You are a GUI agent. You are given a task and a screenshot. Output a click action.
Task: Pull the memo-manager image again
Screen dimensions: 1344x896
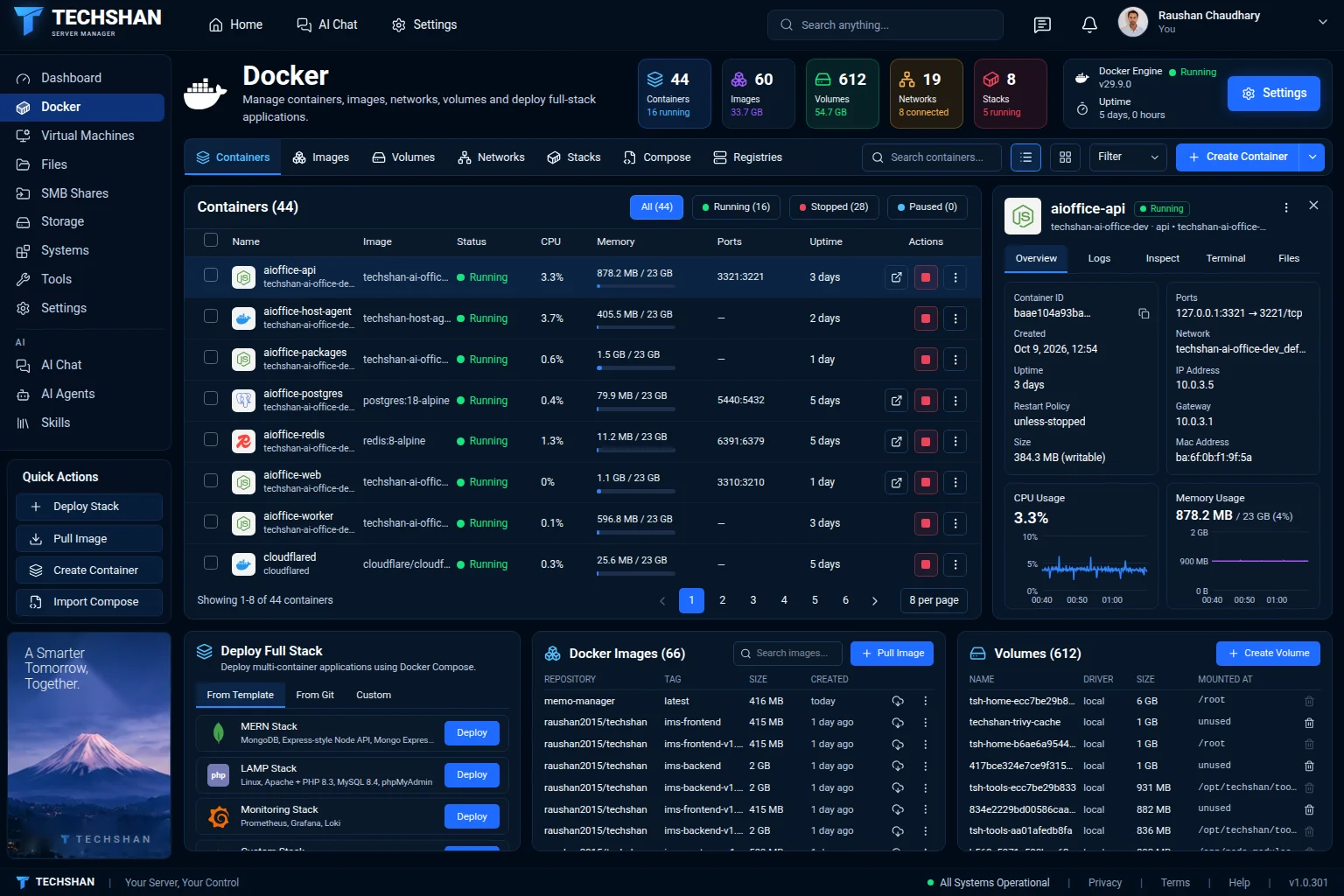(898, 701)
